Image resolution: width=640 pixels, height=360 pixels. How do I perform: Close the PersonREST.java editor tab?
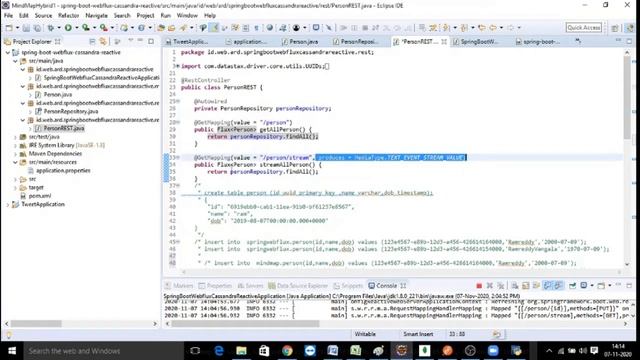point(444,42)
